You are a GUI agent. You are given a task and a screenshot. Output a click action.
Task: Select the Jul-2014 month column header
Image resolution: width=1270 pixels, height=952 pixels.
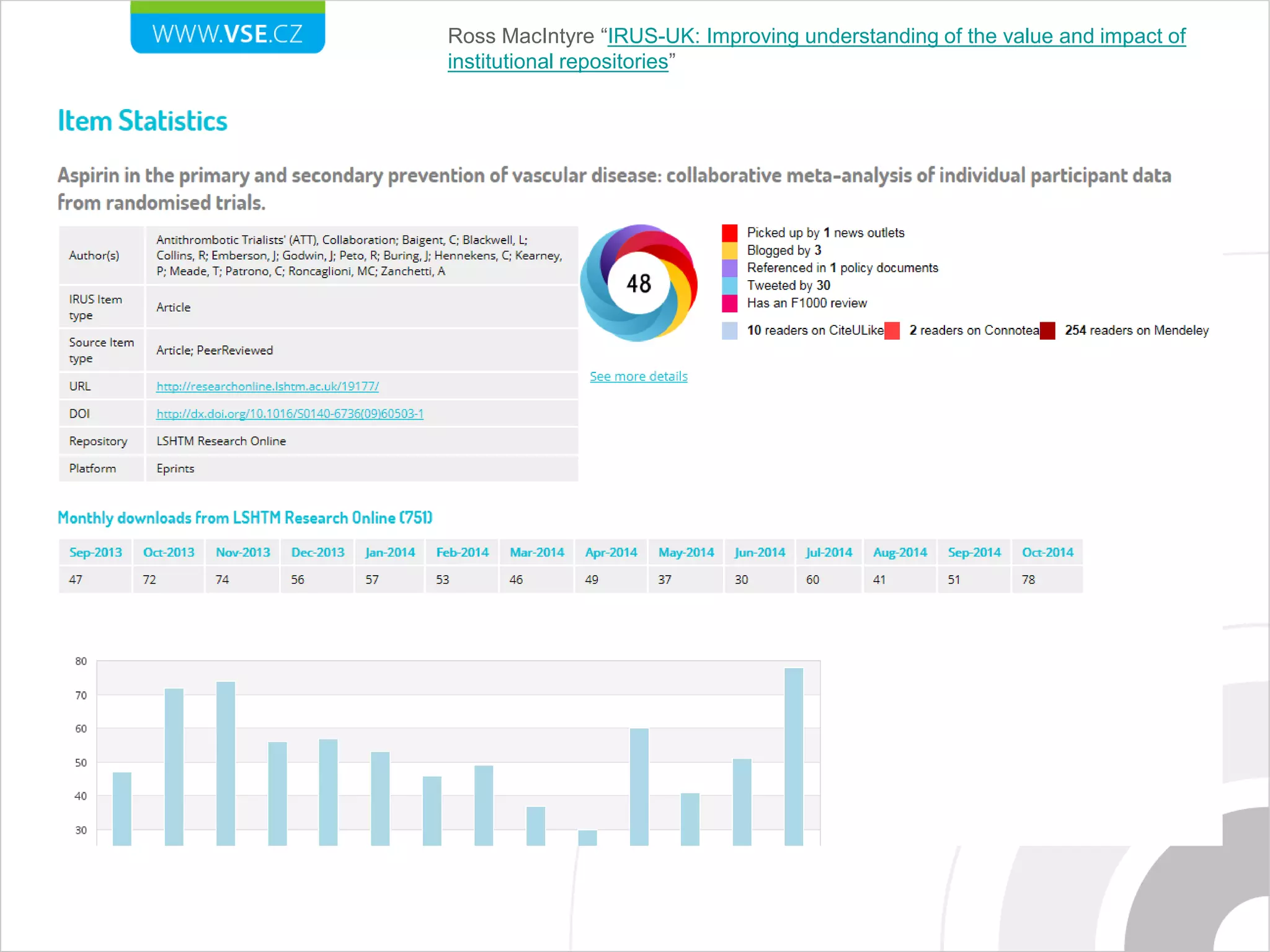(828, 552)
